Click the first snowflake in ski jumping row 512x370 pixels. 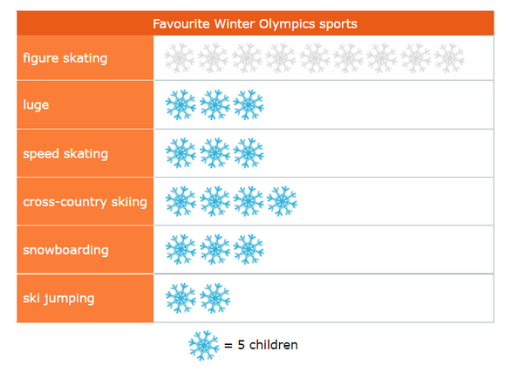[x=181, y=298]
